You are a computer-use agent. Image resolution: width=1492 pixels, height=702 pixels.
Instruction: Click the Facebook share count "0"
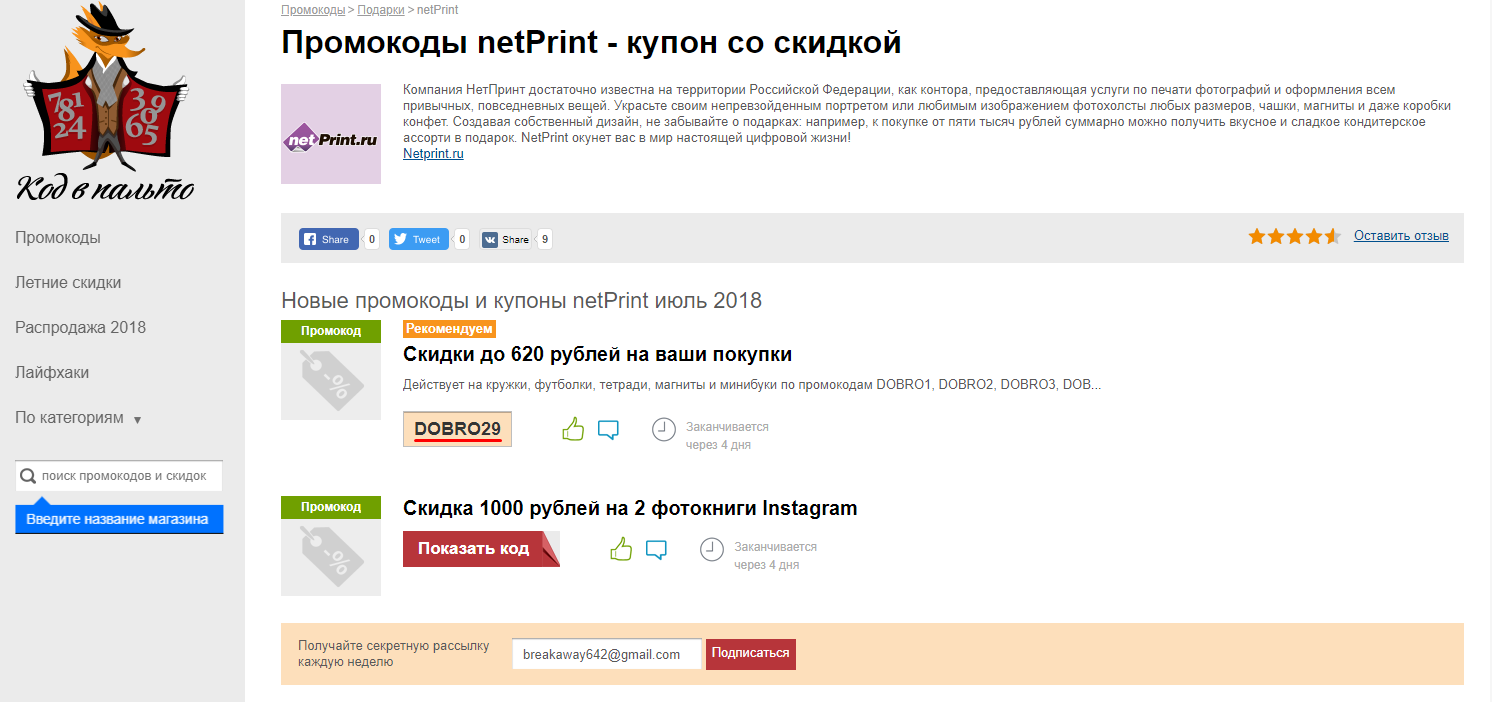[x=371, y=239]
